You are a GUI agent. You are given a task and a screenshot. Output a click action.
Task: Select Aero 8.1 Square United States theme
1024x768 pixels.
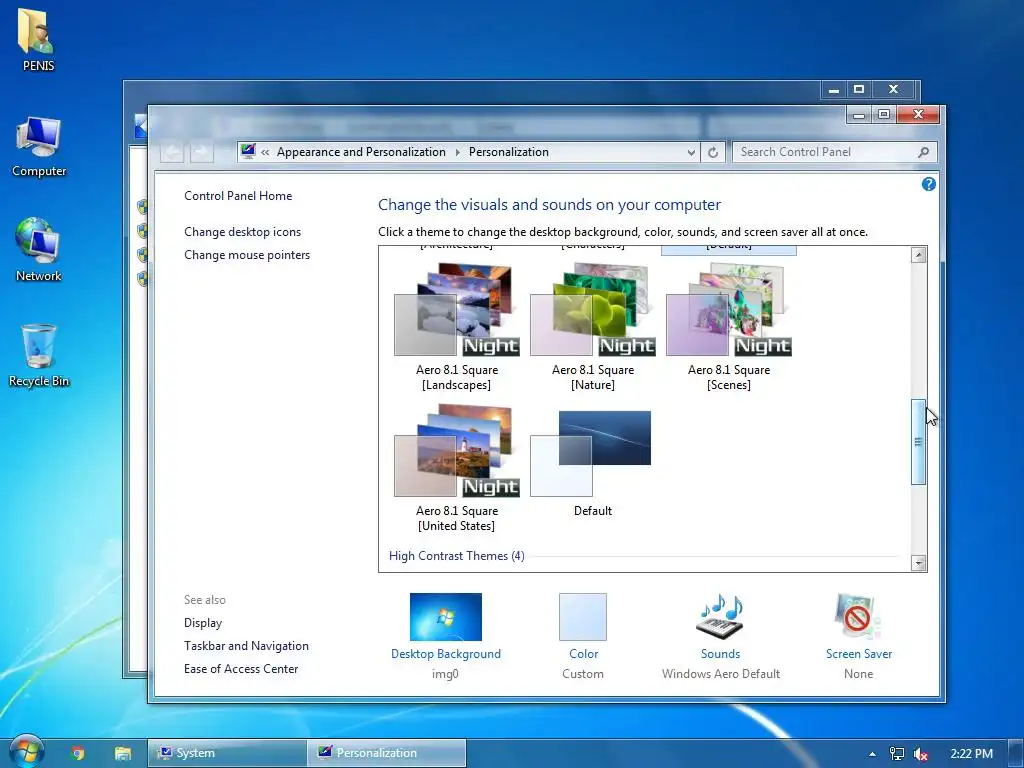456,468
